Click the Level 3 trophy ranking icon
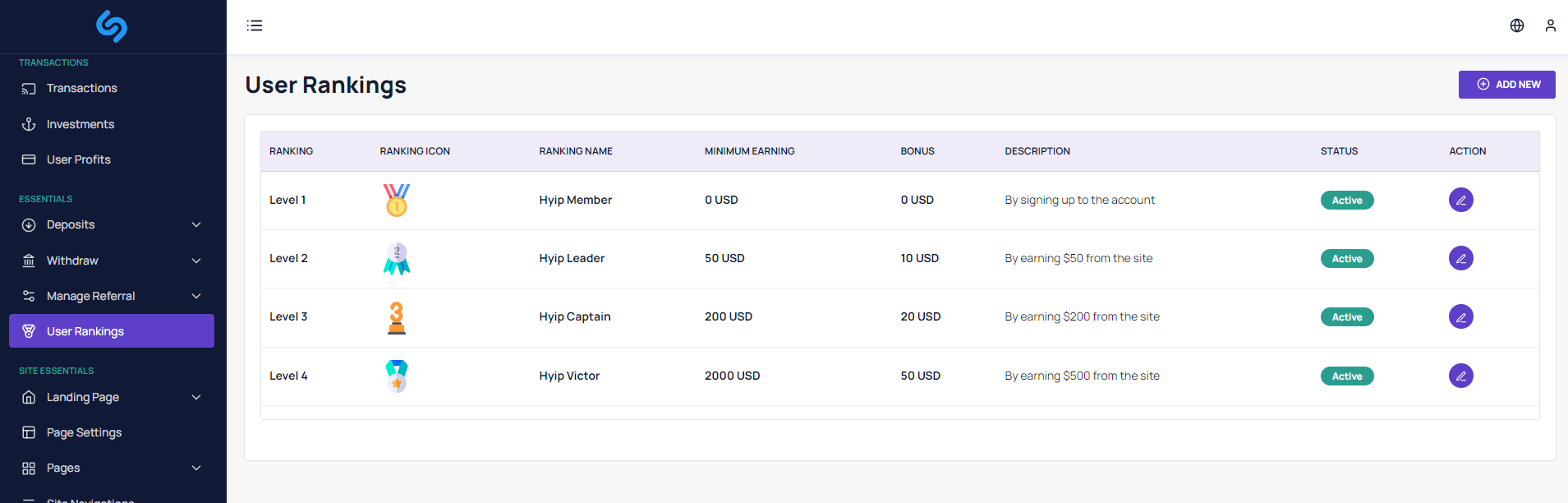This screenshot has height=503, width=1568. pos(396,317)
